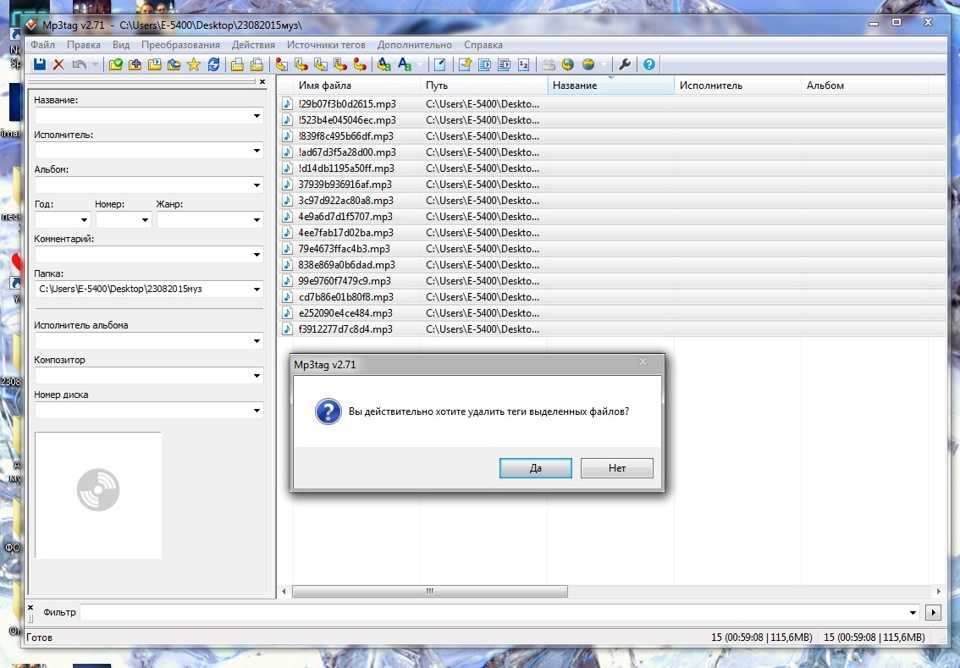Click the red X Remove tag icon
The width and height of the screenshot is (960, 668).
point(58,64)
